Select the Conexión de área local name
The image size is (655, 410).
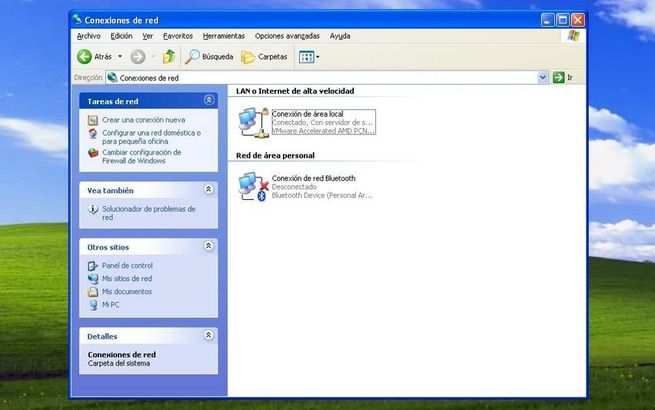[x=307, y=114]
